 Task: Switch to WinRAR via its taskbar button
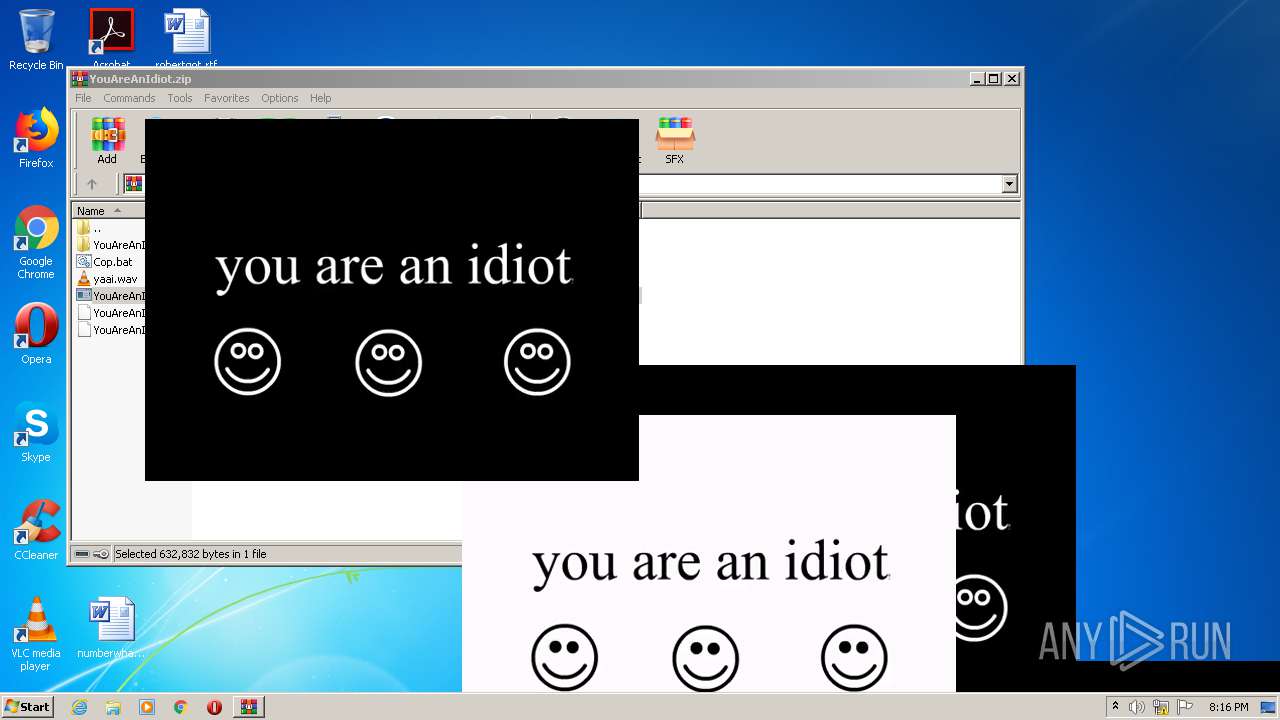click(248, 707)
